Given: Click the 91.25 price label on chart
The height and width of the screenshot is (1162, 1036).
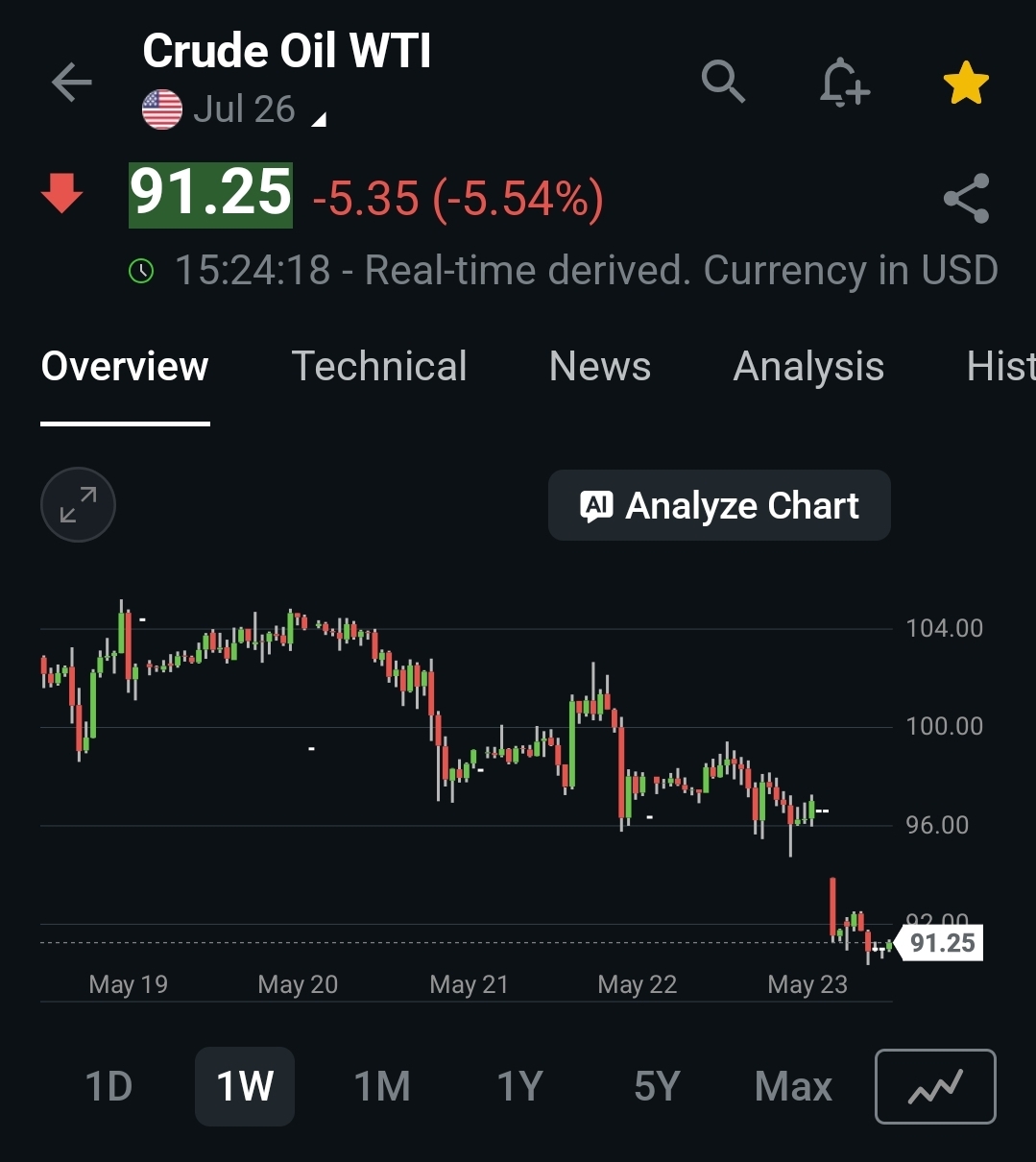Looking at the screenshot, I should point(942,943).
